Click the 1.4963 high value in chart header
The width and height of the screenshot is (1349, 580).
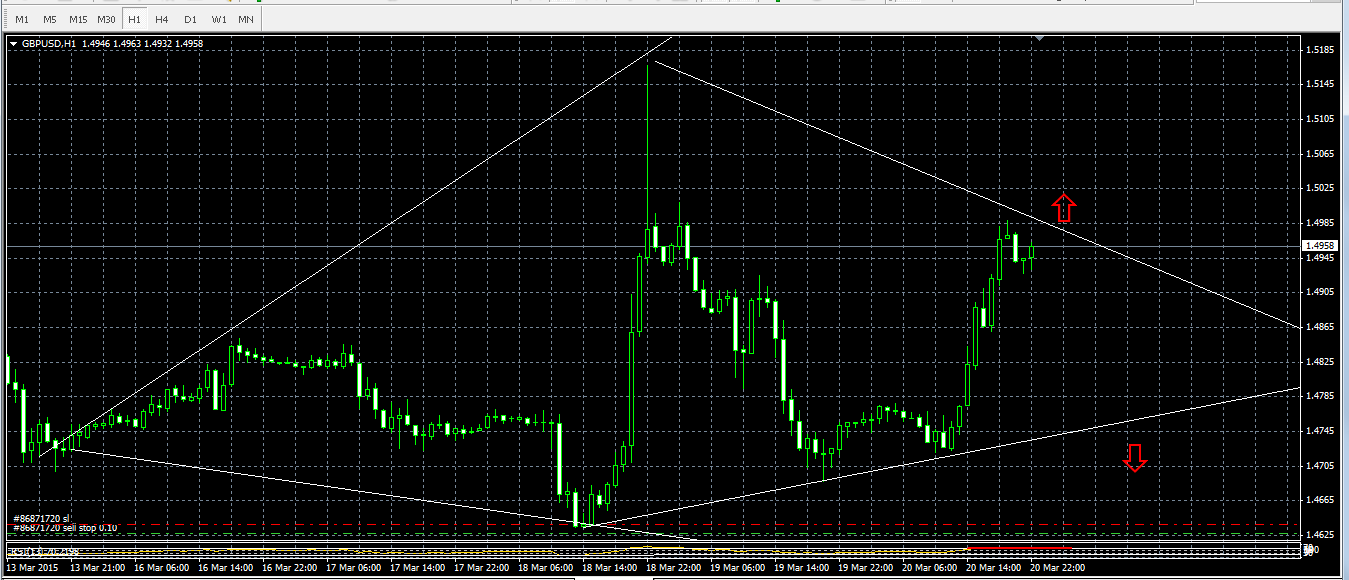click(x=129, y=44)
